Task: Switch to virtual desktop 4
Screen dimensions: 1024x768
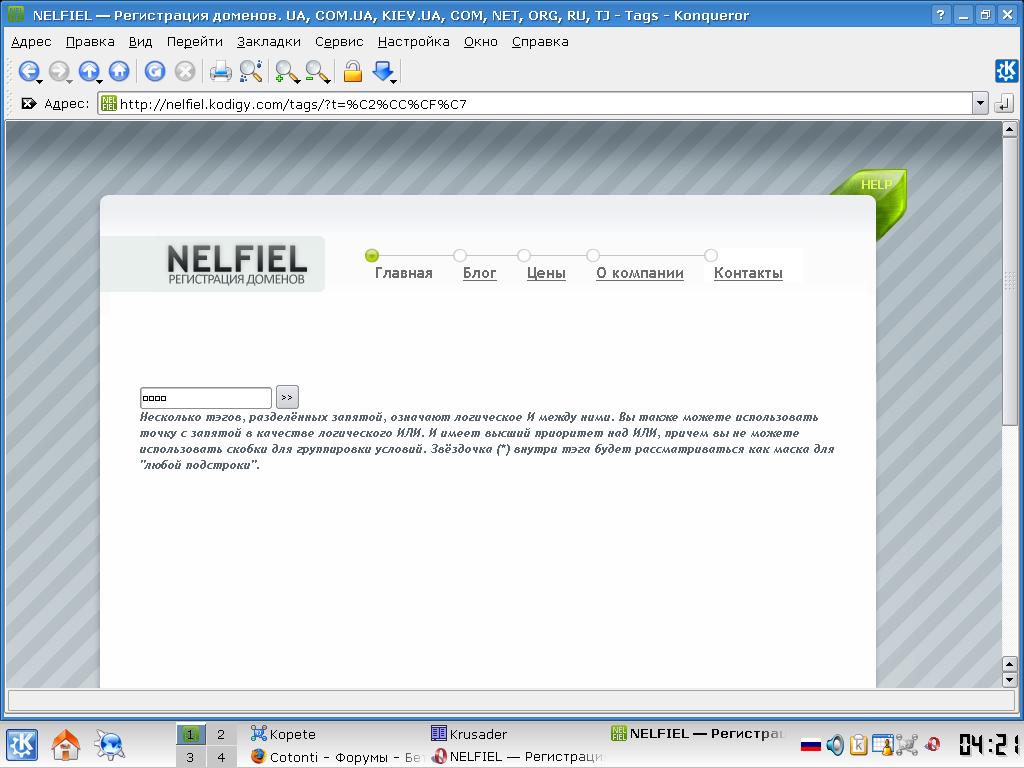Action: coord(221,757)
